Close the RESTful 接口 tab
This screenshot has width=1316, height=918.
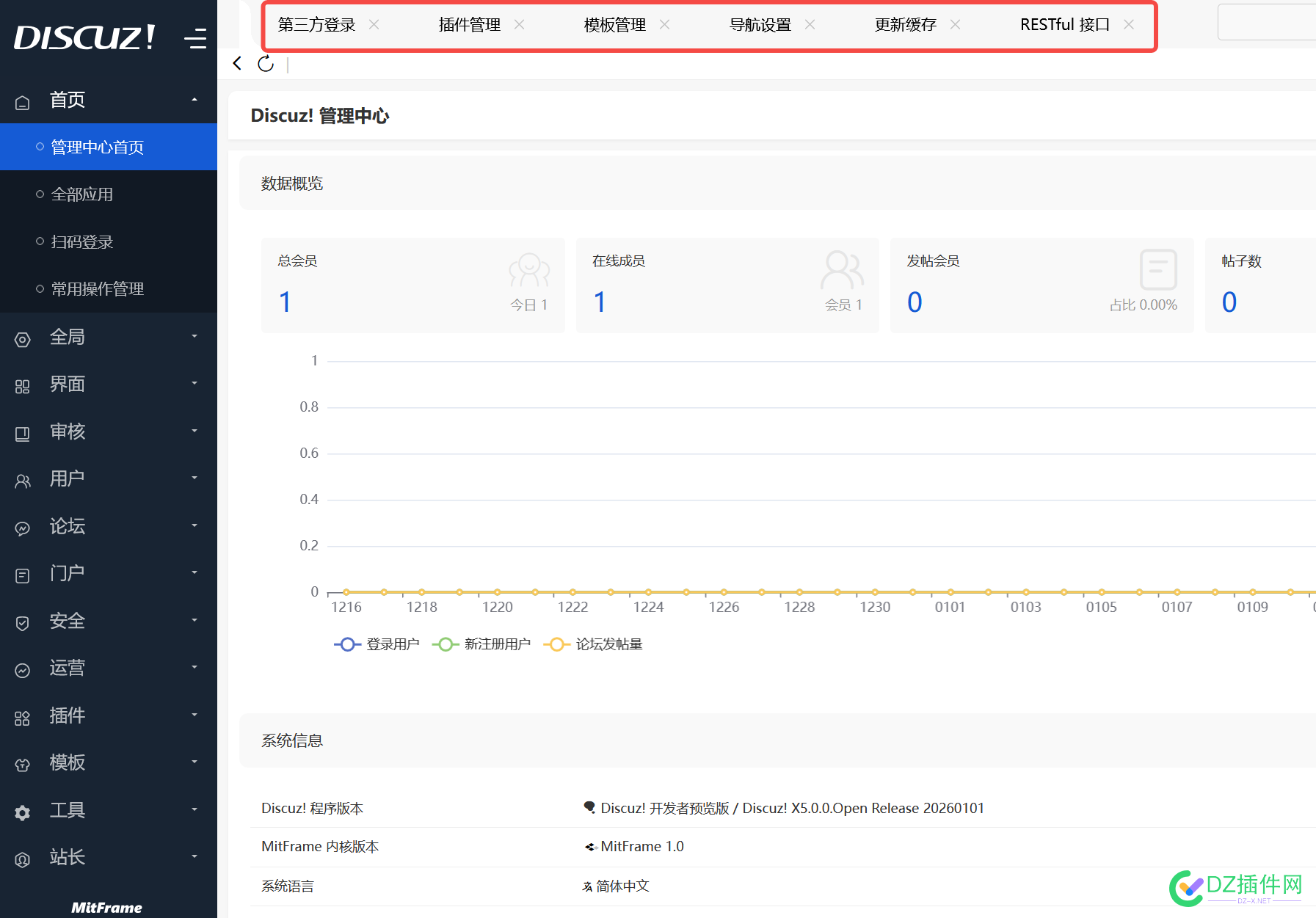(1129, 24)
